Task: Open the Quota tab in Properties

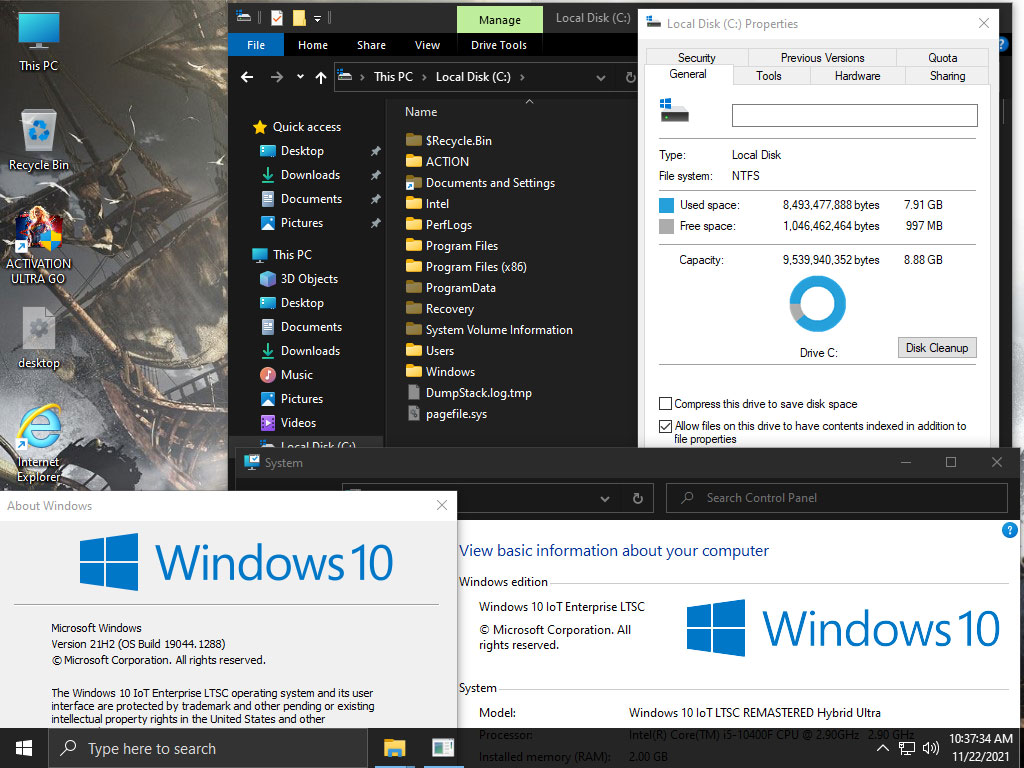Action: point(942,57)
